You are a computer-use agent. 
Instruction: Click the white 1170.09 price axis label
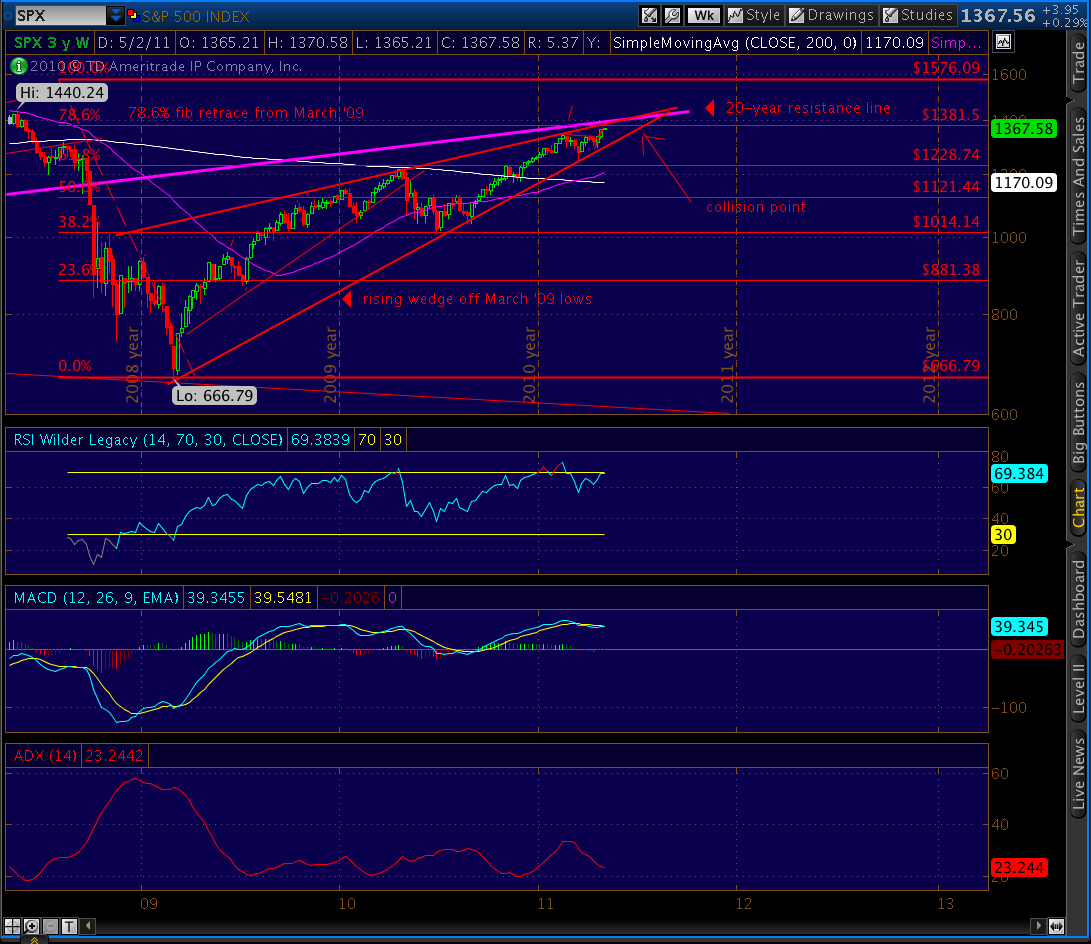click(x=1024, y=182)
